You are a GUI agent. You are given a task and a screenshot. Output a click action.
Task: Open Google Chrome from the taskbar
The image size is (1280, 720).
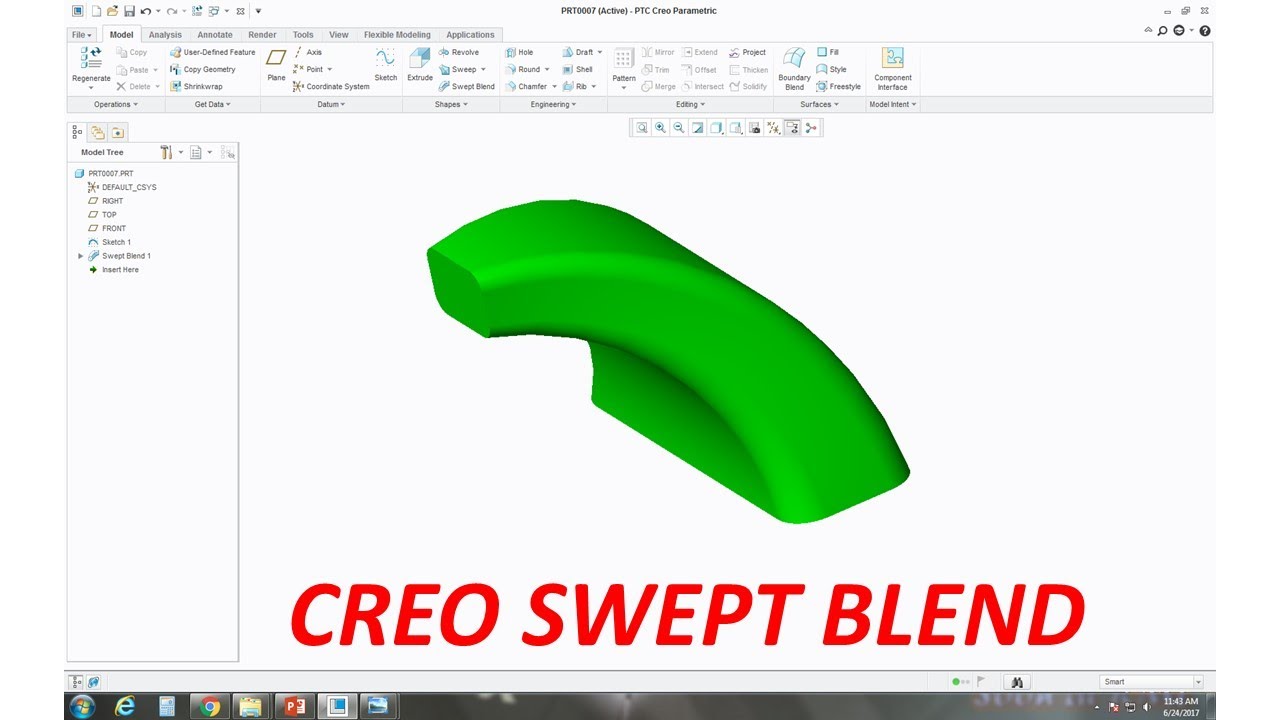click(210, 706)
